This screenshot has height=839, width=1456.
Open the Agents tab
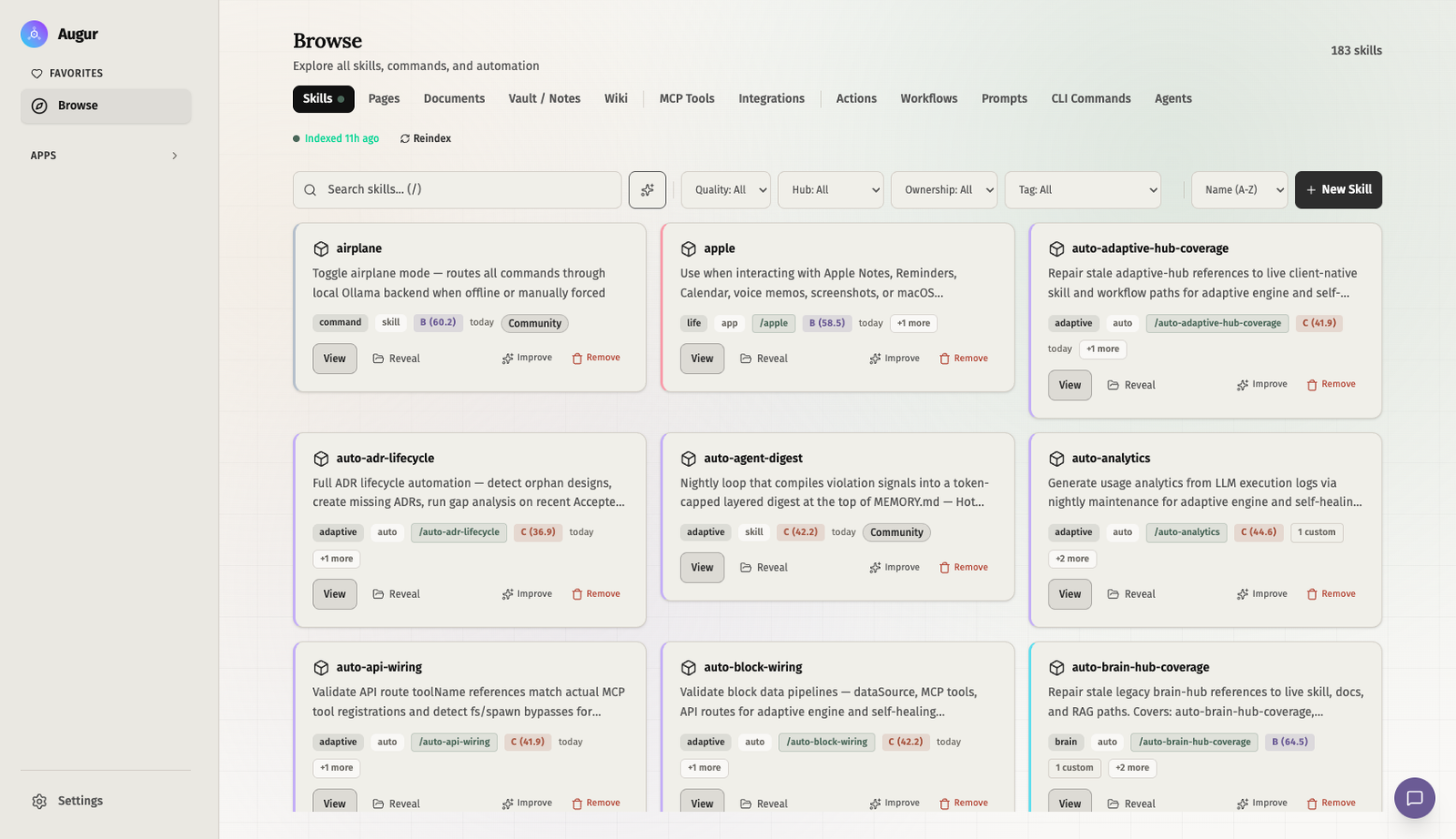(x=1173, y=98)
